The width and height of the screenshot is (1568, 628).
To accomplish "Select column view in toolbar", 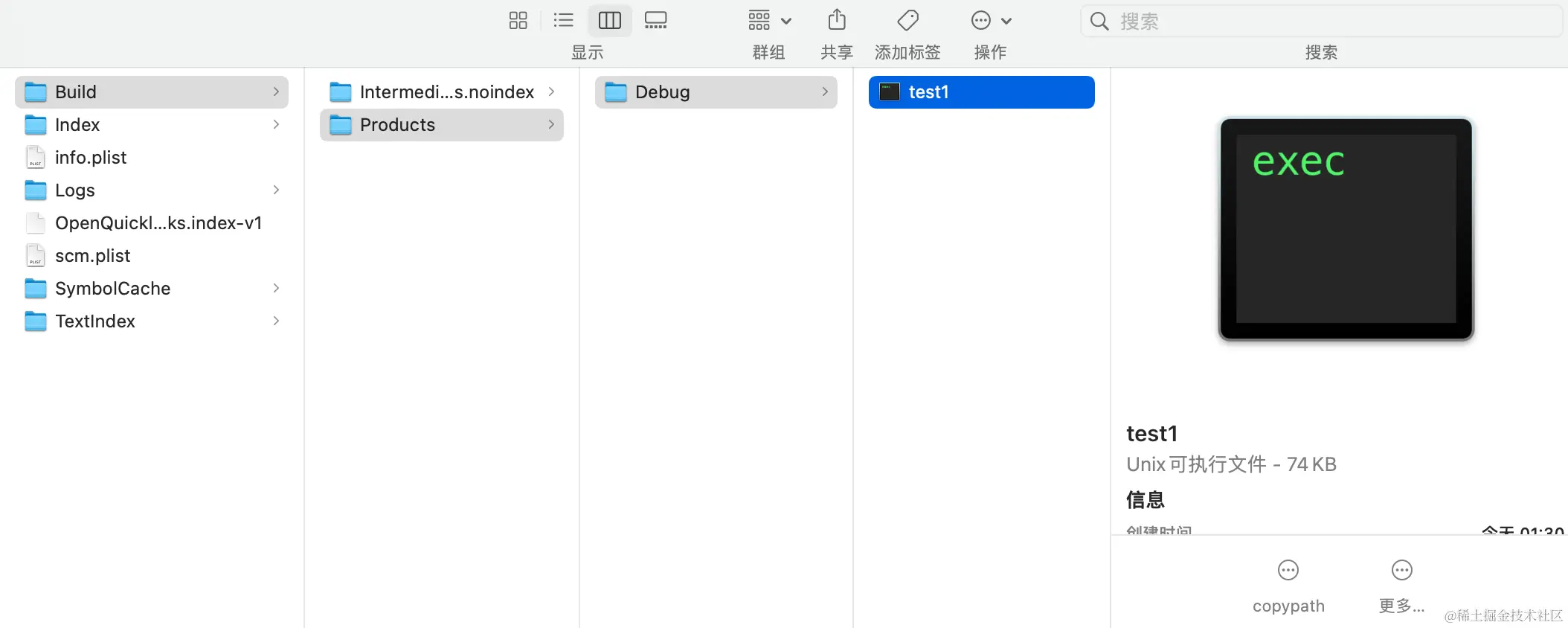I will pos(610,20).
